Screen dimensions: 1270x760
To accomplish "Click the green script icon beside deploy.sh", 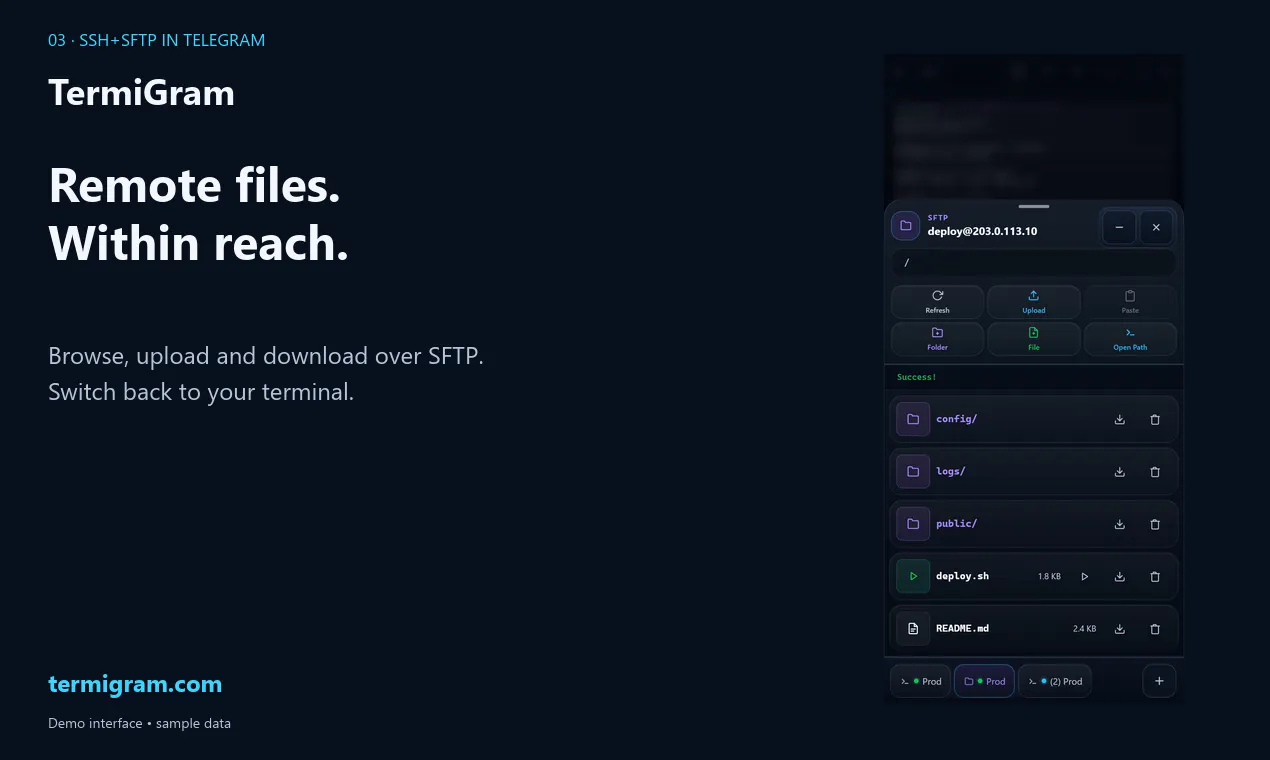I will pos(913,576).
